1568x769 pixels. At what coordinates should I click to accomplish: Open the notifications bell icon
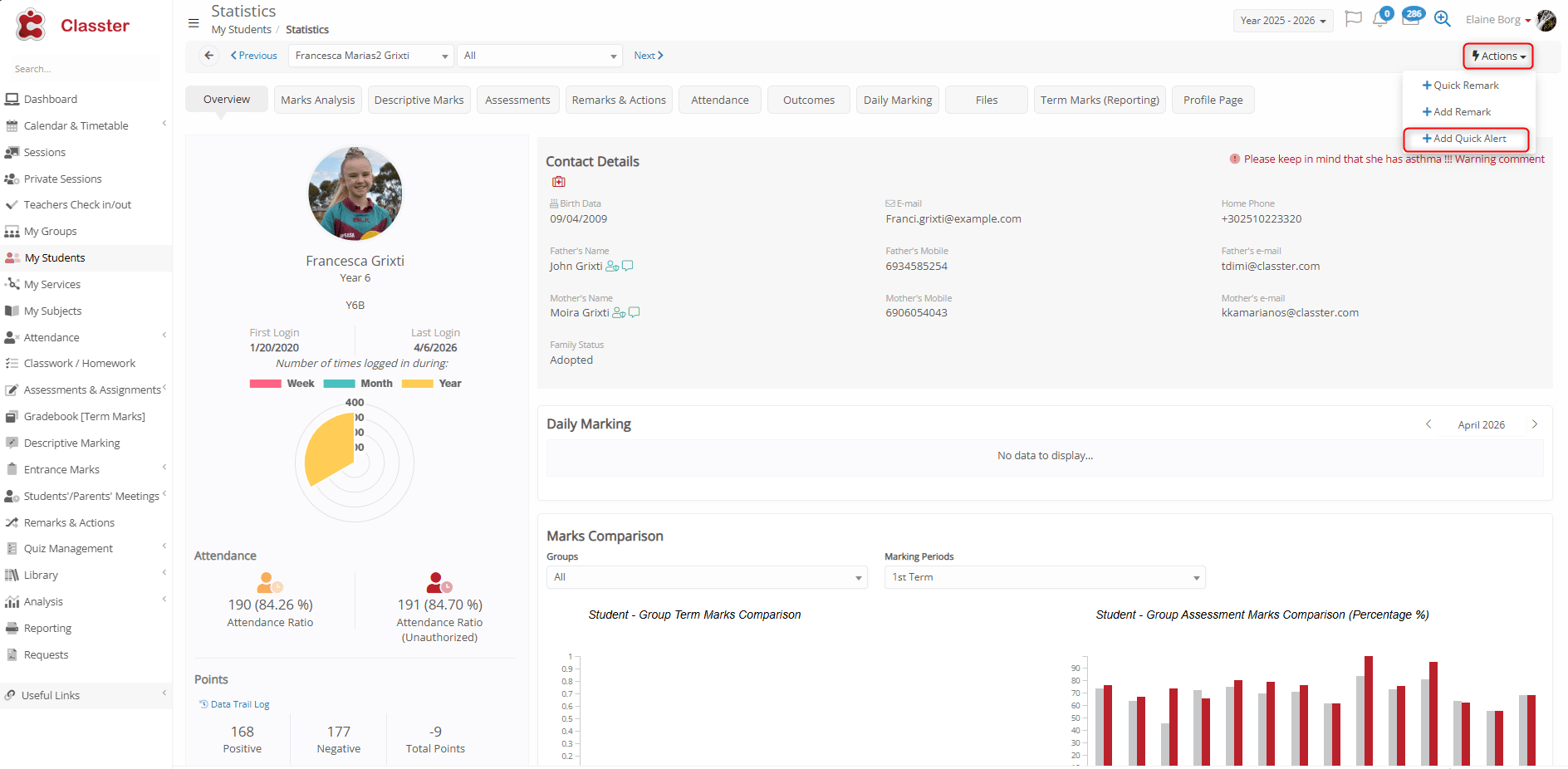coord(1379,19)
